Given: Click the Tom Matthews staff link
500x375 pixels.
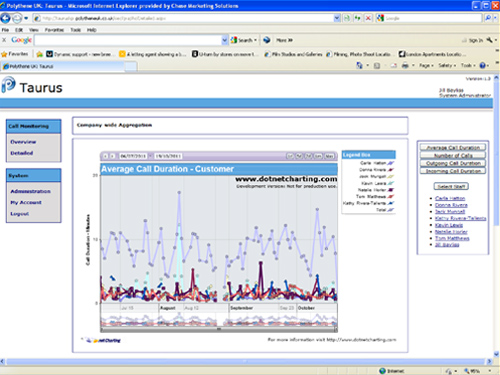Looking at the screenshot, I should pyautogui.click(x=452, y=238).
